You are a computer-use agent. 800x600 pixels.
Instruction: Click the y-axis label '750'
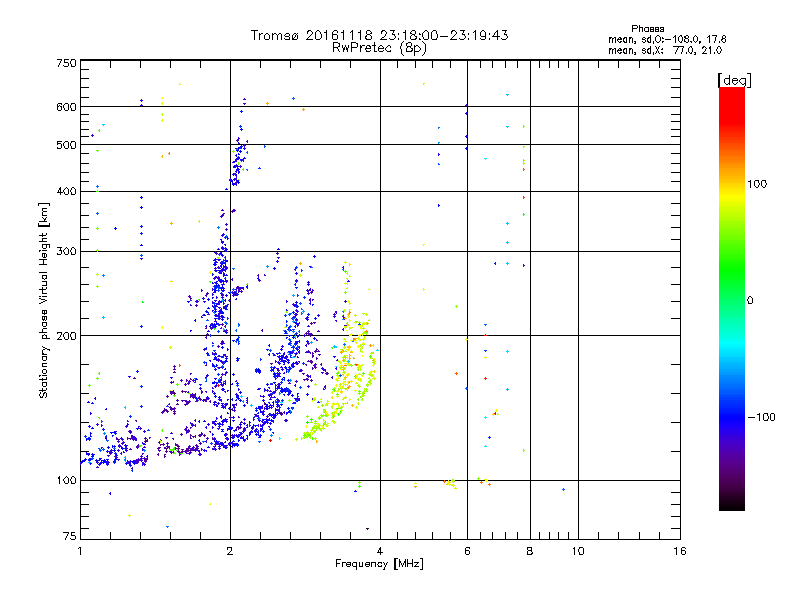tap(66, 63)
